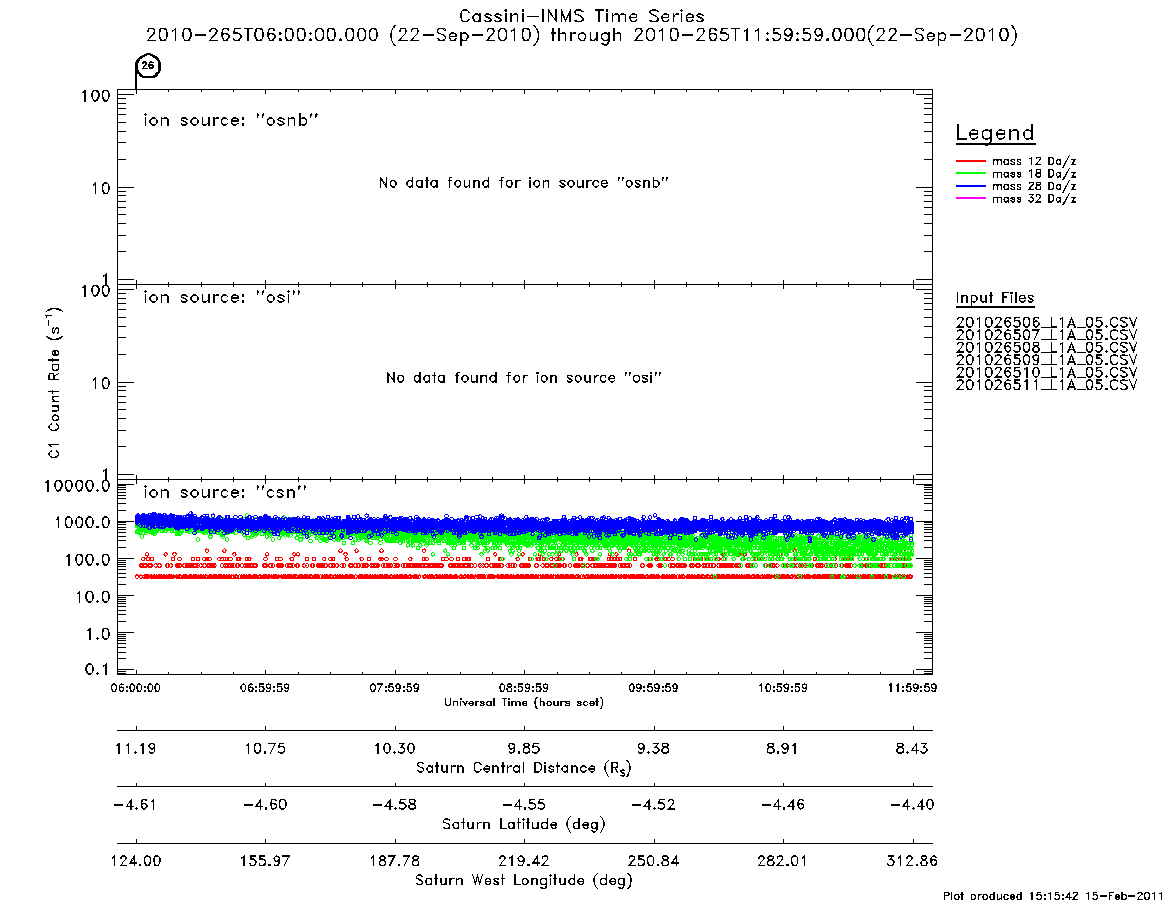
Task: Click the 0.1 y-axis tick in csn panel
Action: [x=97, y=670]
